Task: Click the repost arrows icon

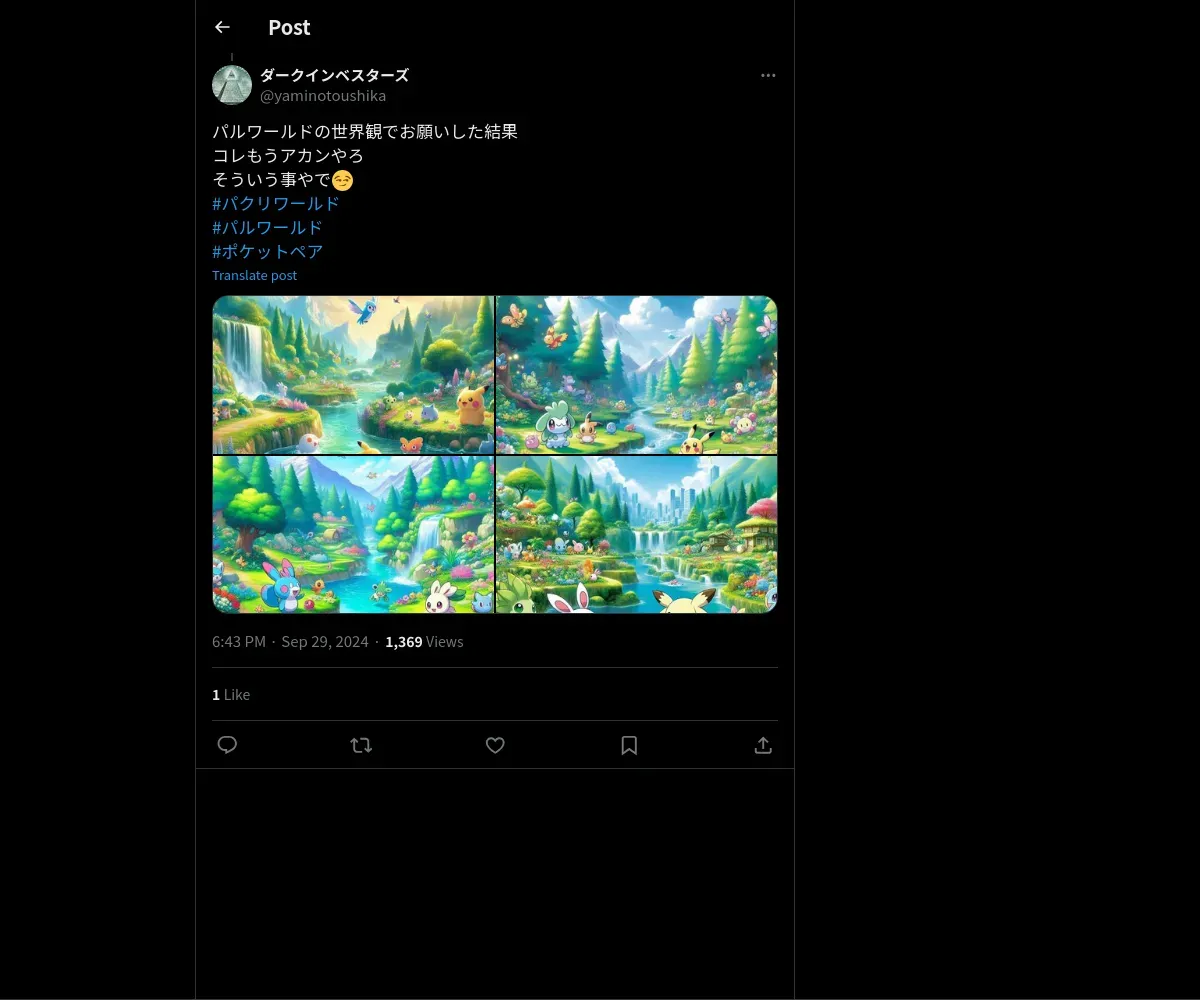Action: pos(361,745)
